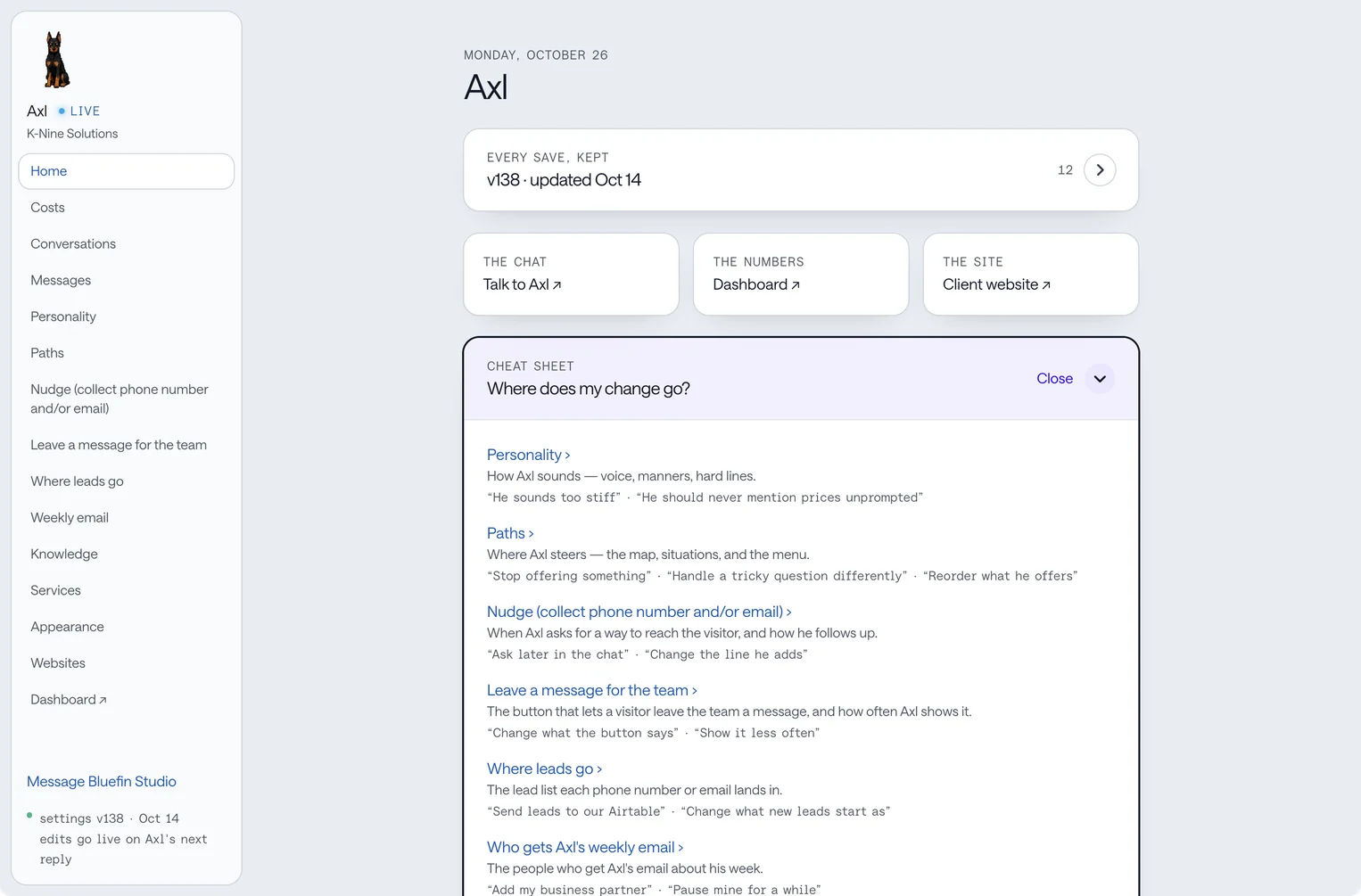
Task: Click the LIVE status indicator
Action: [x=78, y=111]
